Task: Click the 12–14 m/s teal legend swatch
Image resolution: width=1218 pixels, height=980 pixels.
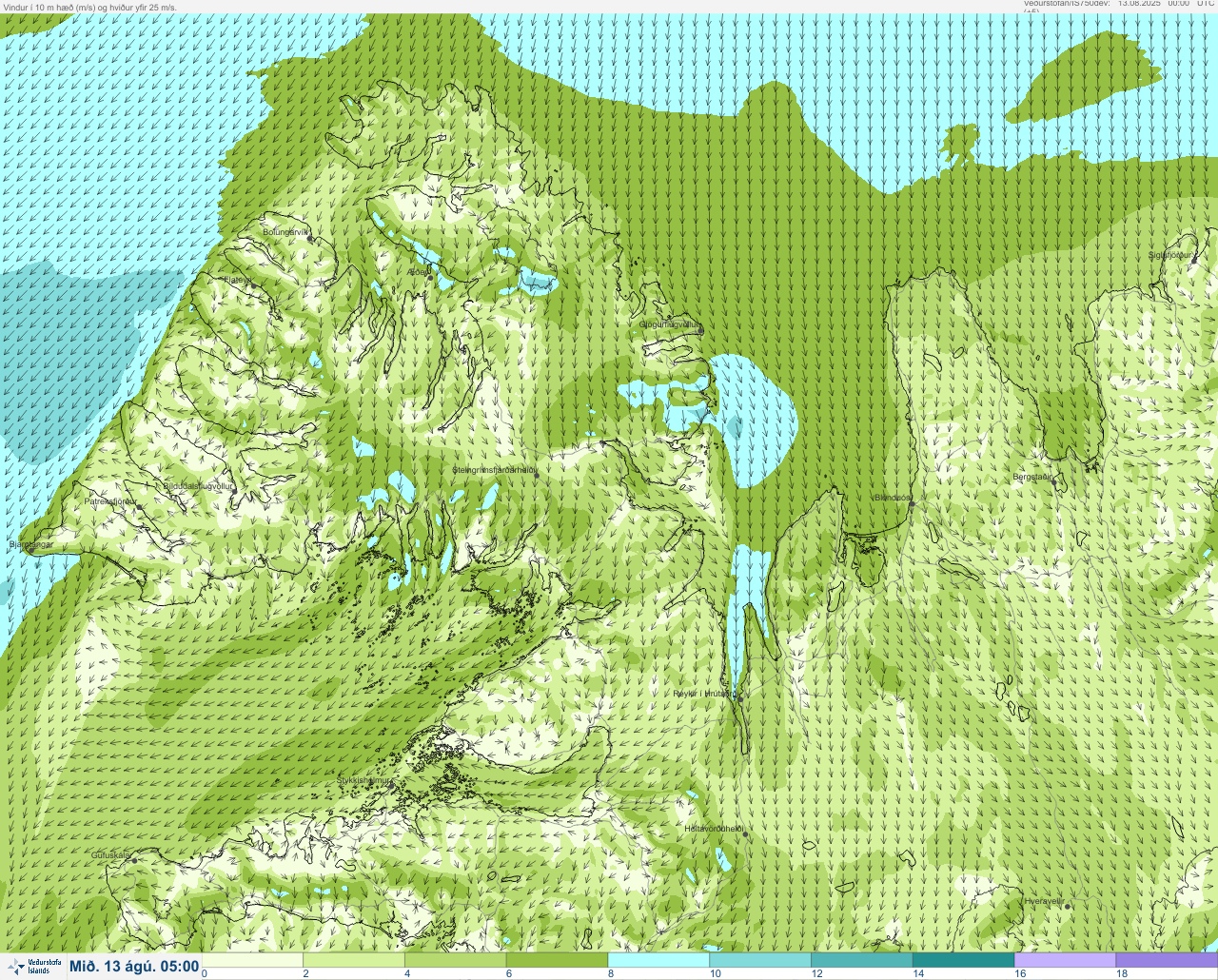Action: (x=861, y=960)
